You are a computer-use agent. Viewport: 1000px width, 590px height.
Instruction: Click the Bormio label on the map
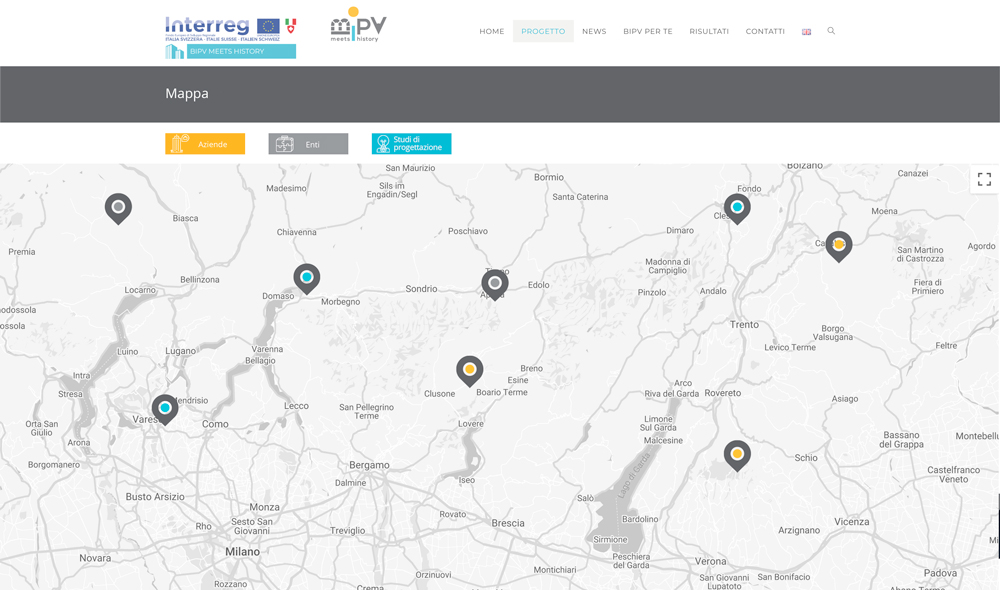[549, 177]
